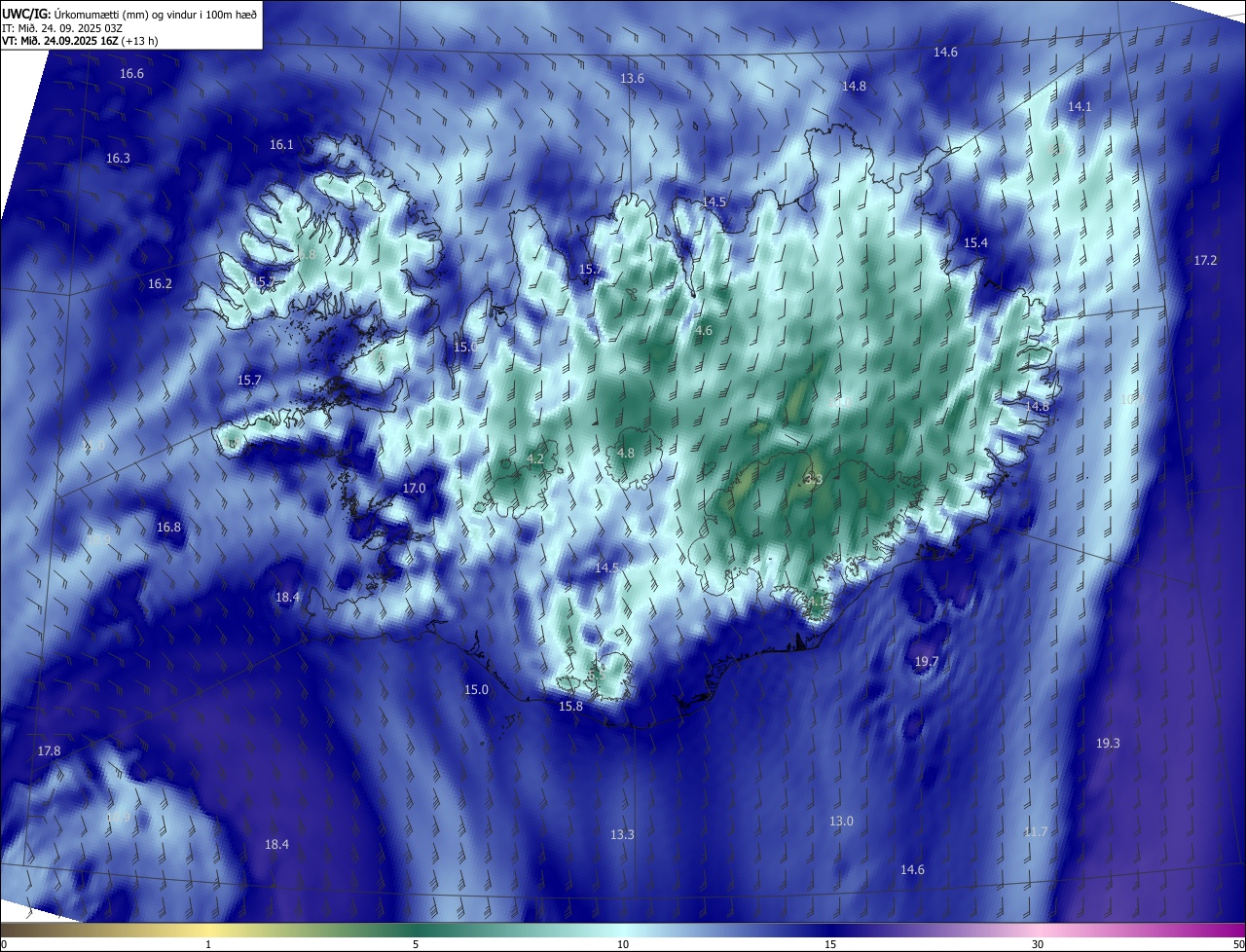
Task: Click the color scale label 15
Action: [830, 944]
